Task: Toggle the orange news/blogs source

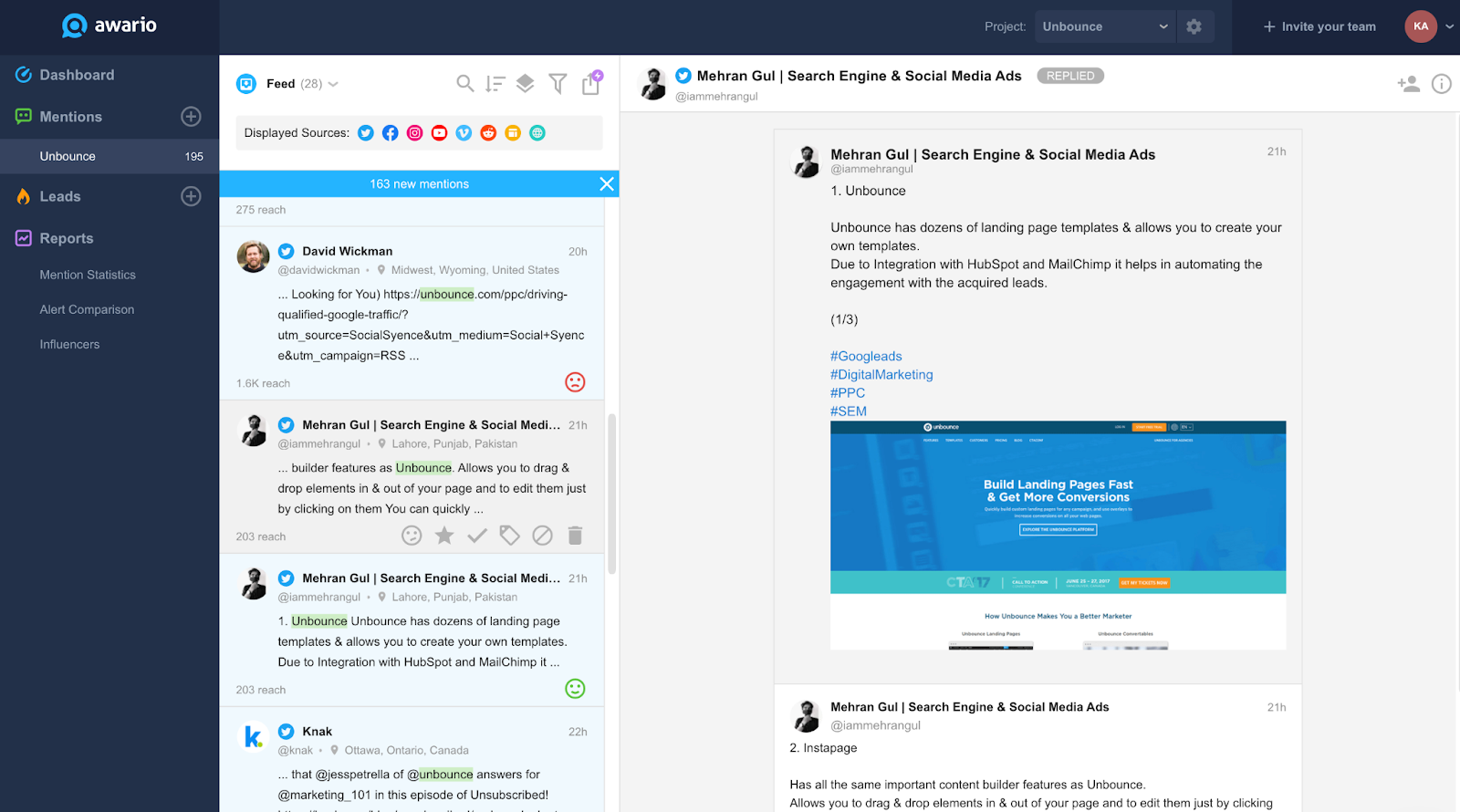Action: click(514, 133)
